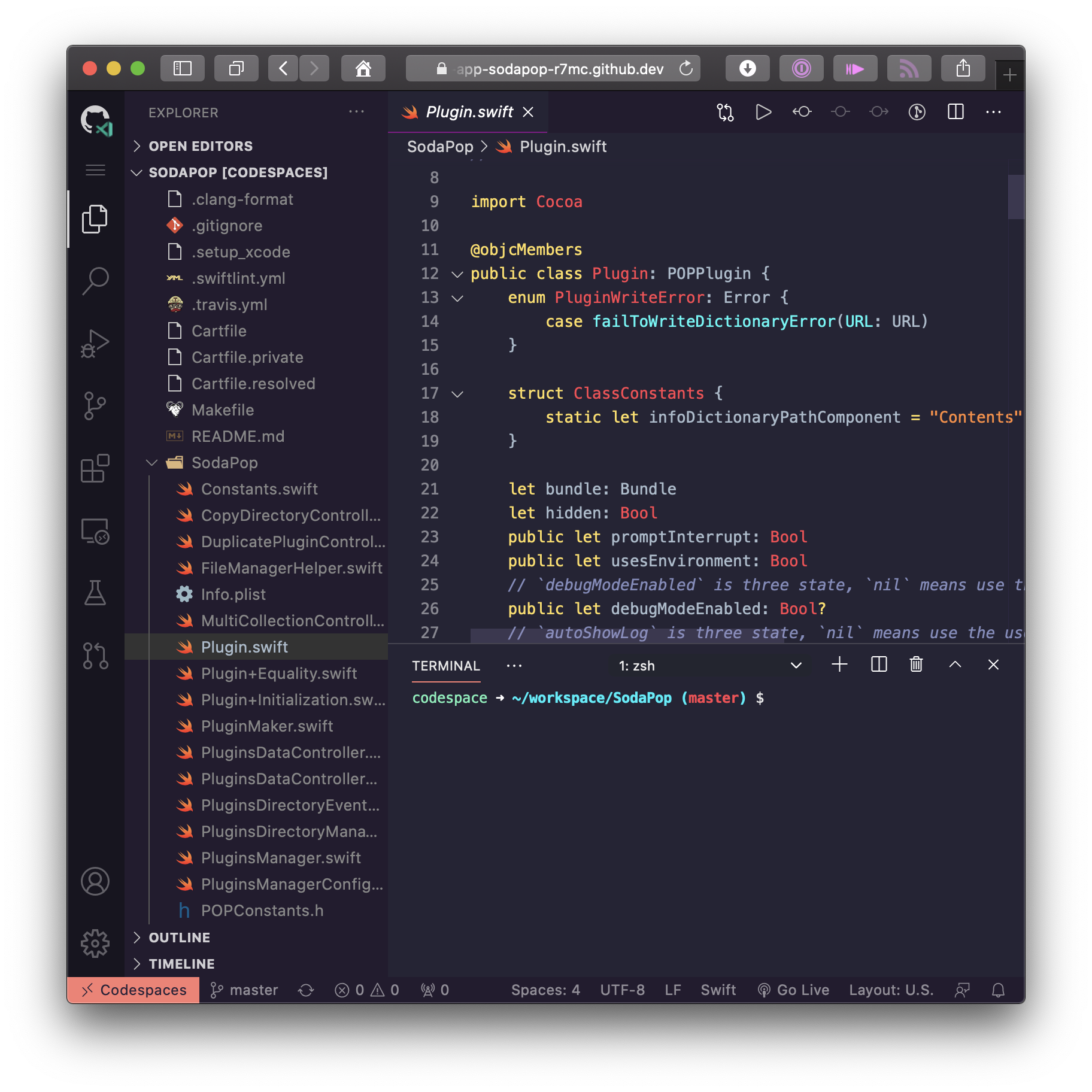Run the Swift file with play icon
Viewport: 1092px width, 1092px height.
click(x=763, y=112)
